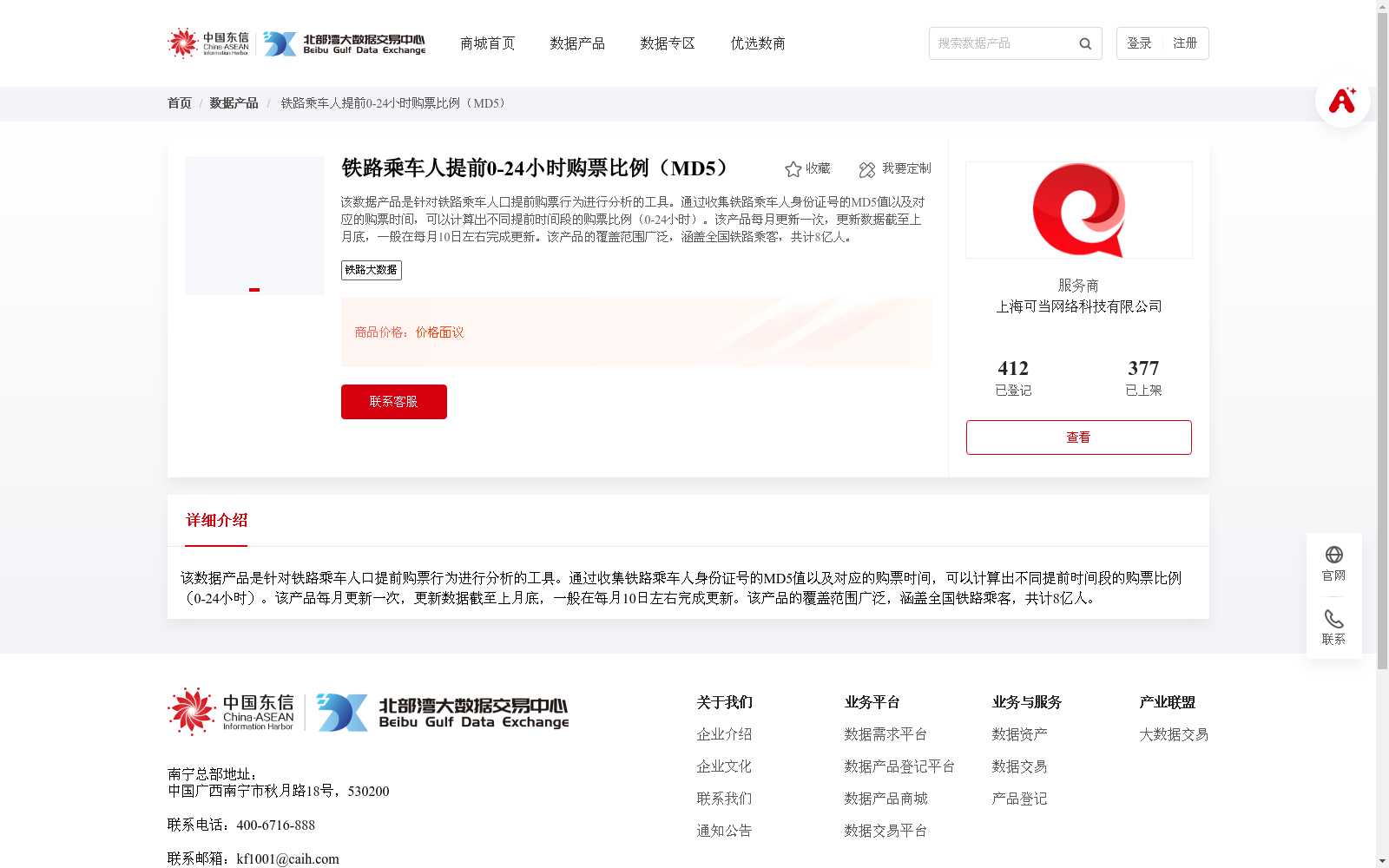Open 企业文化 footer link
1389x868 pixels.
[x=724, y=766]
